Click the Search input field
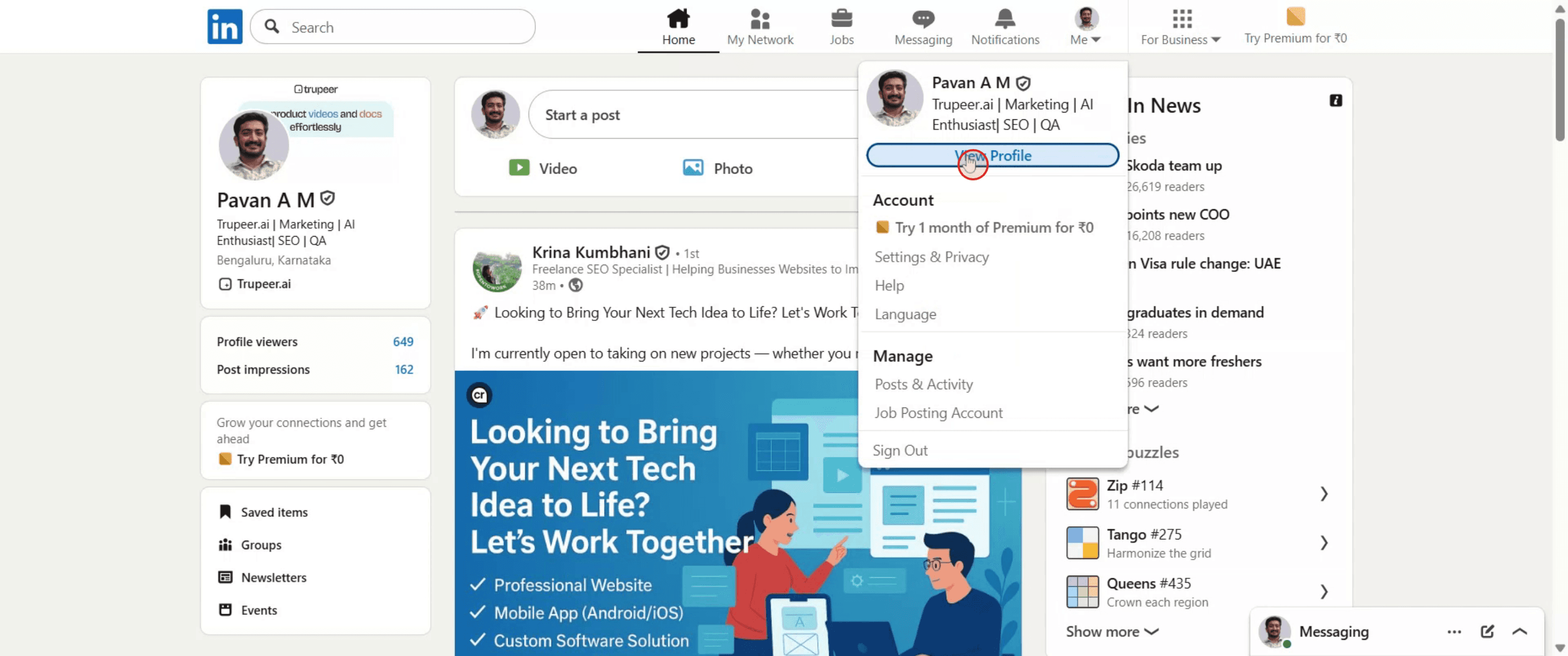The height and width of the screenshot is (656, 1568). coord(393,27)
